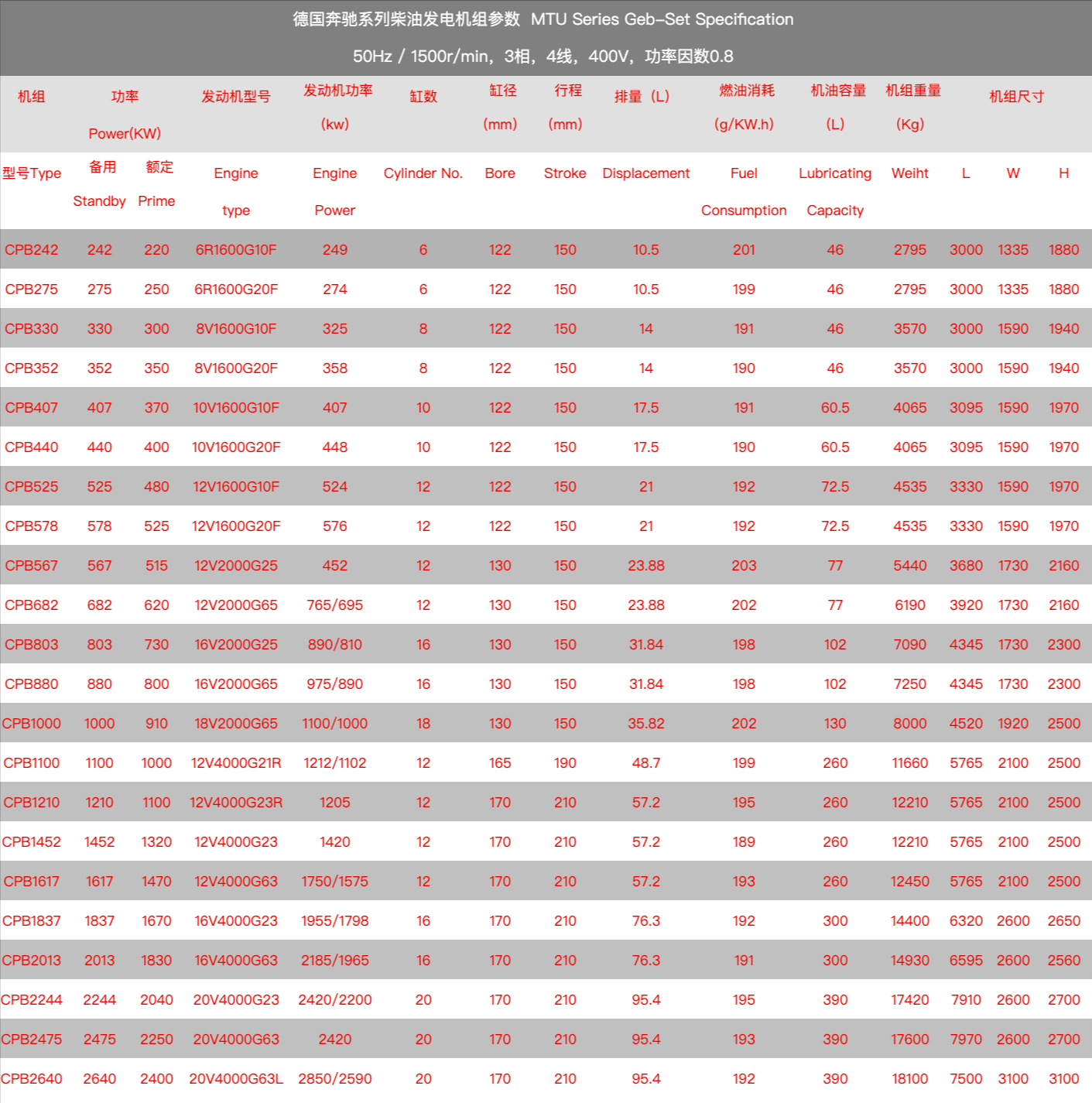Select the CPB2640 type cell
Image resolution: width=1092 pixels, height=1103 pixels.
[32, 1079]
